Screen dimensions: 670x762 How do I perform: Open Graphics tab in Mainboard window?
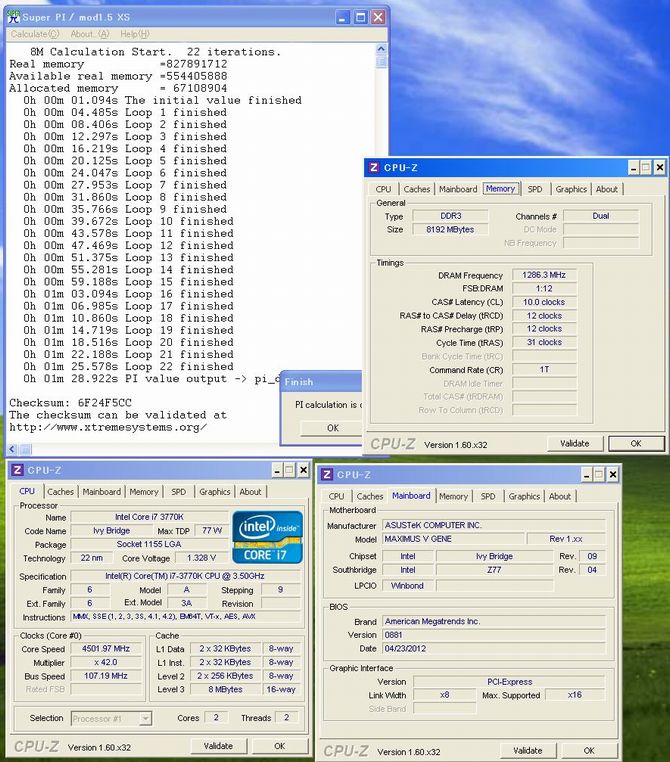(524, 497)
